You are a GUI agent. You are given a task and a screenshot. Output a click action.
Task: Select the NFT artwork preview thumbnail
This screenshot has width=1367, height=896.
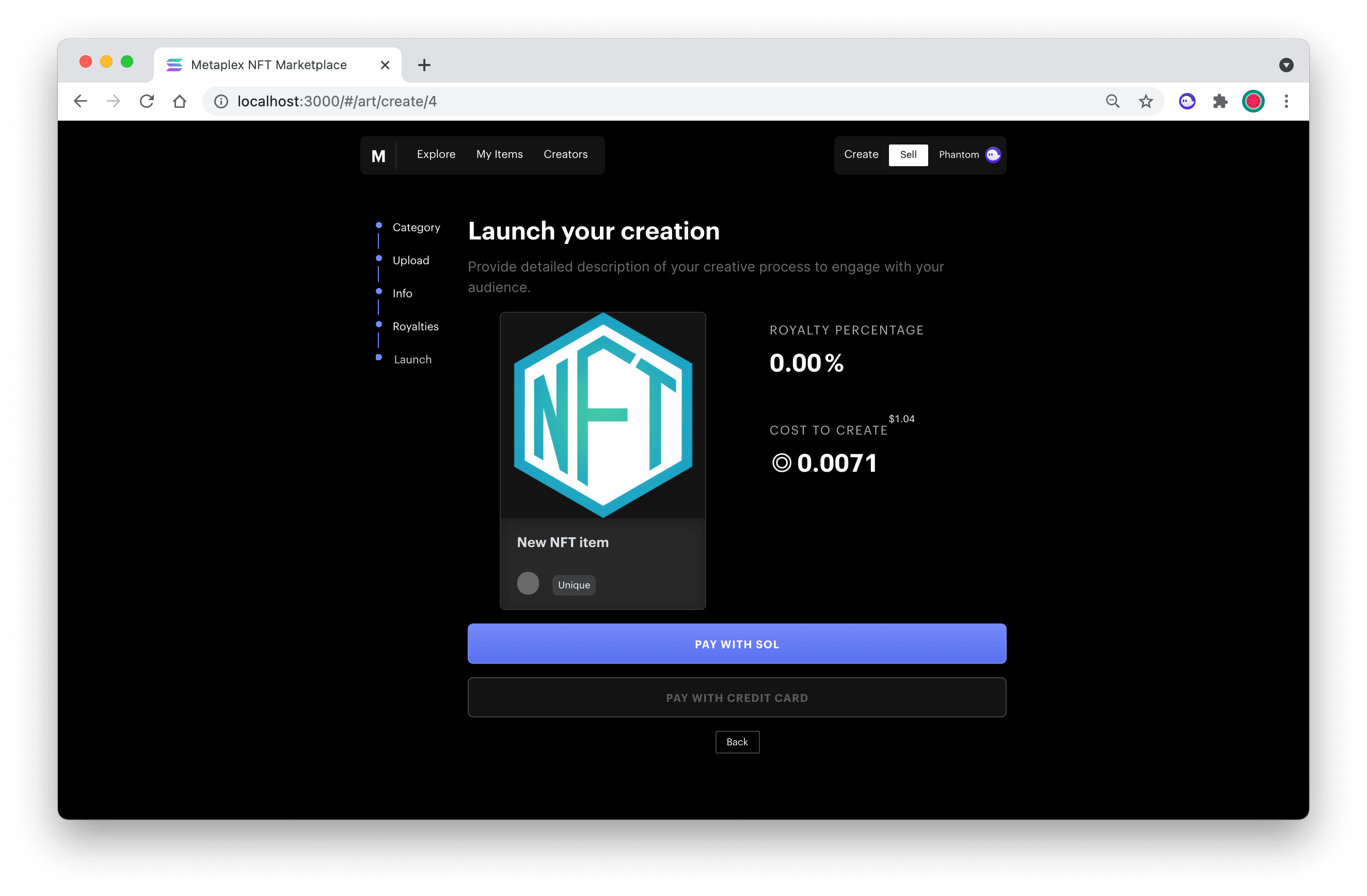[x=603, y=416]
